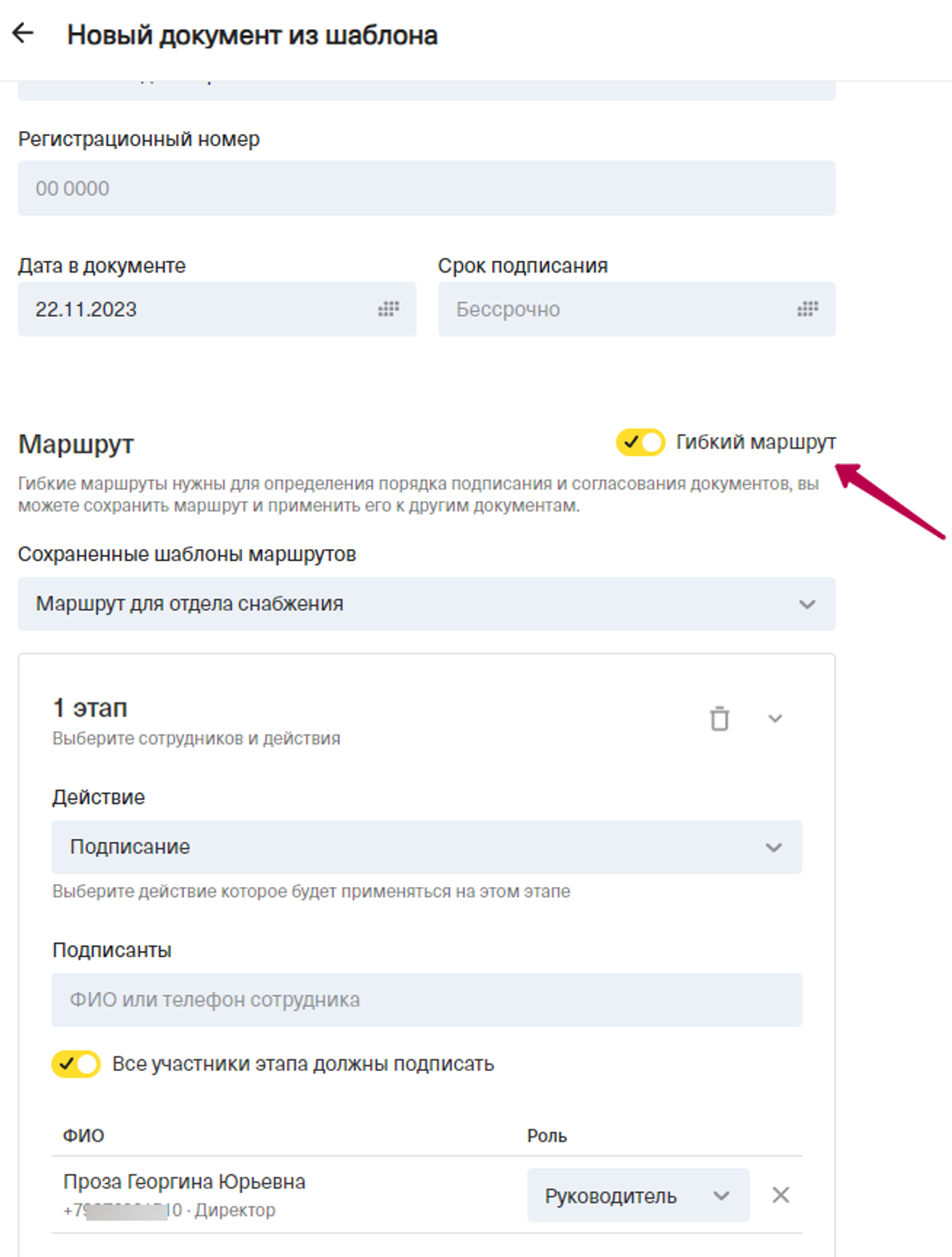Screen dimensions: 952x1257
Task: Click the 1 этап heading
Action: 90,708
